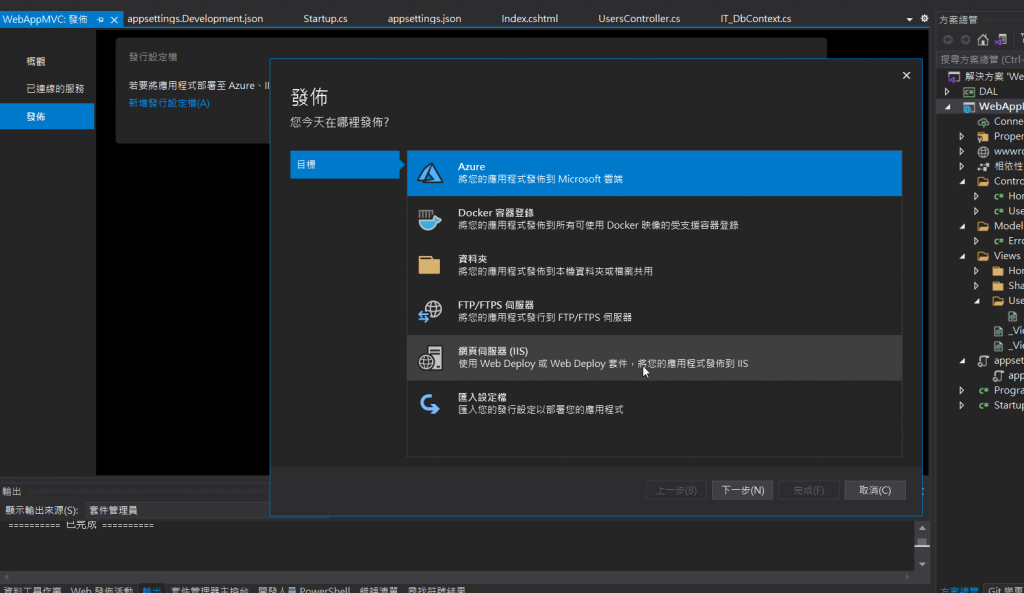Screen dimensions: 1024x593
Task: Switch to IT_DbContext.cs tab
Action: (756, 19)
